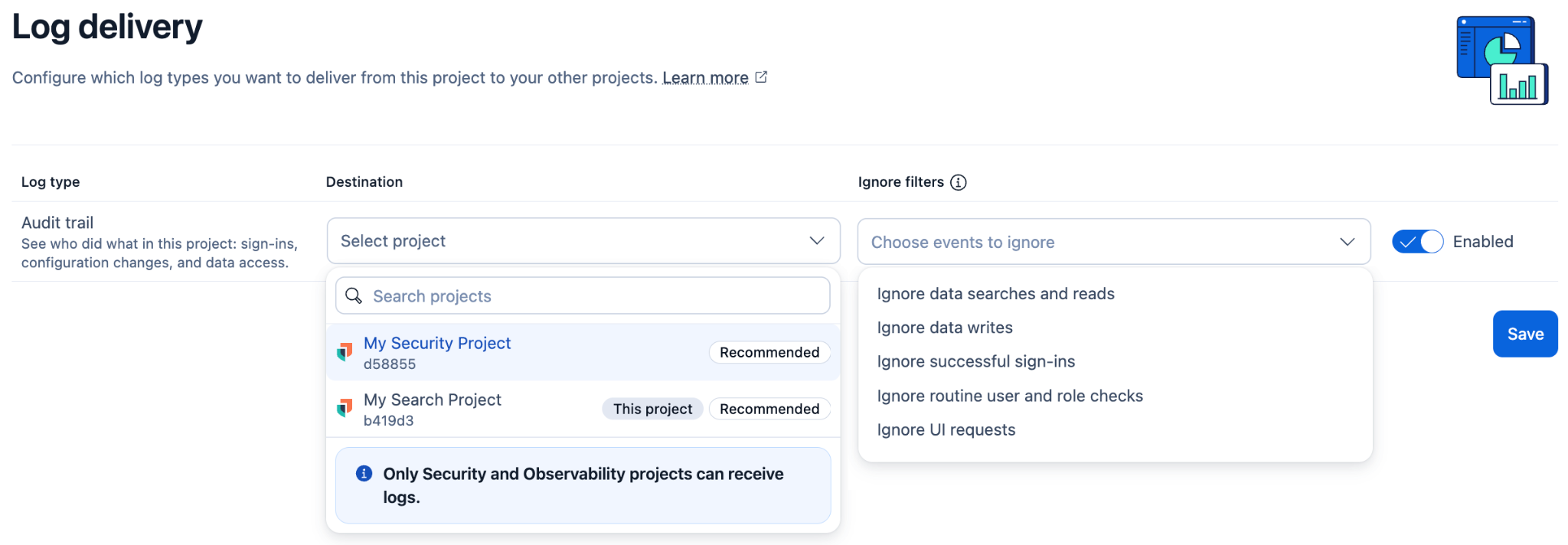Click the Log type column header

coord(51,182)
